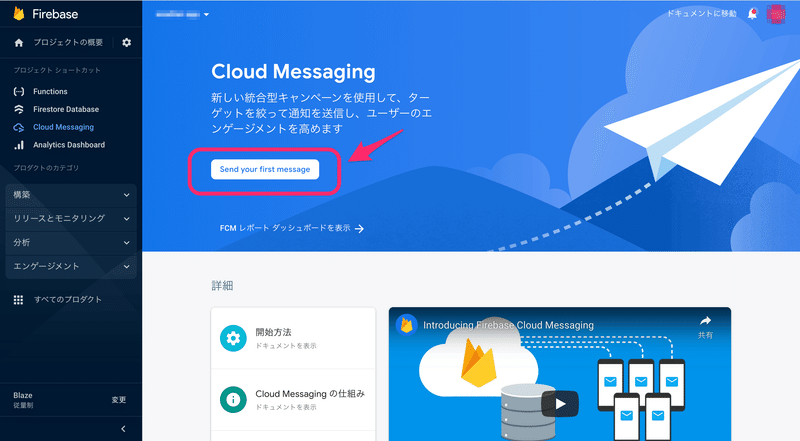The width and height of the screenshot is (800, 441).
Task: Play the Introducing Firebase Cloud Messaging video
Action: click(x=560, y=404)
